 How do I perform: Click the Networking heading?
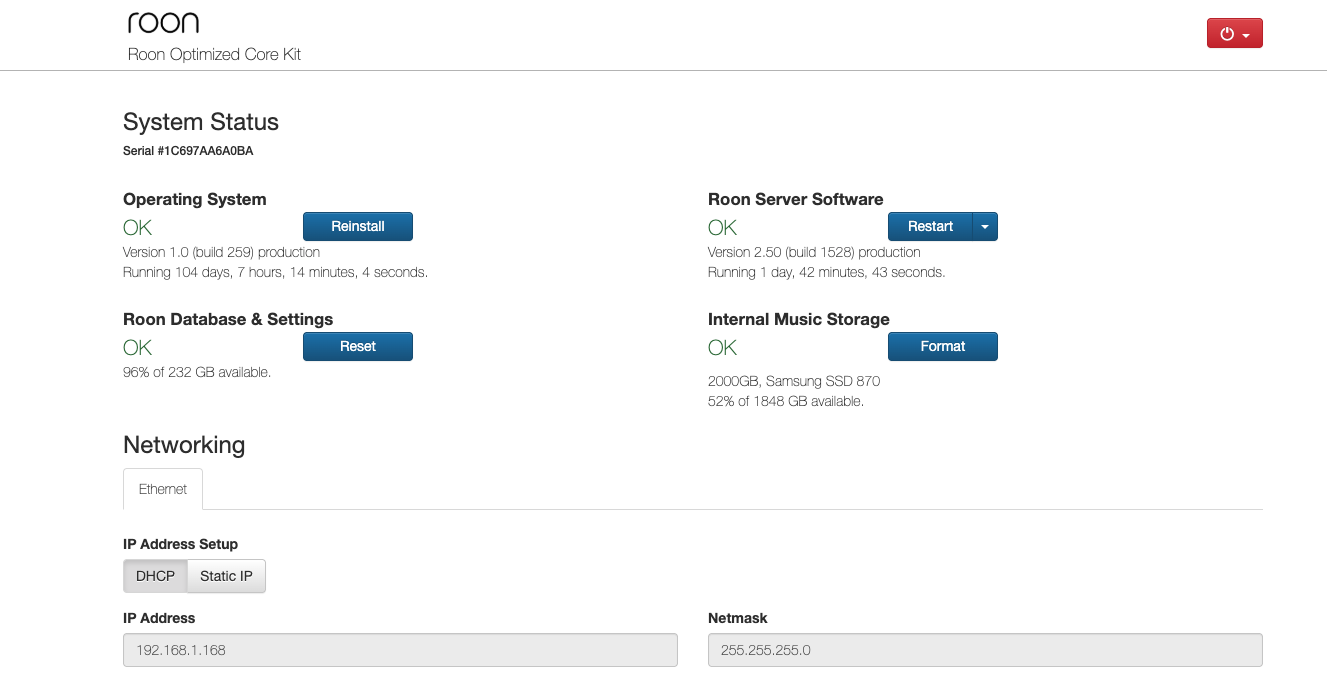[x=184, y=445]
